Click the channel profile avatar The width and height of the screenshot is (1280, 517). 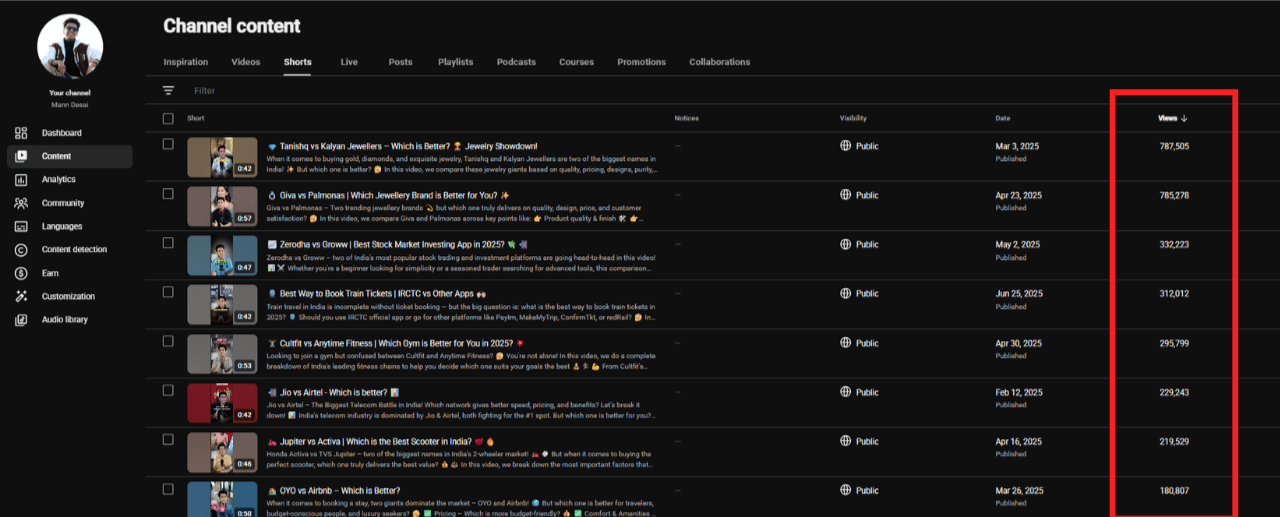[x=70, y=47]
